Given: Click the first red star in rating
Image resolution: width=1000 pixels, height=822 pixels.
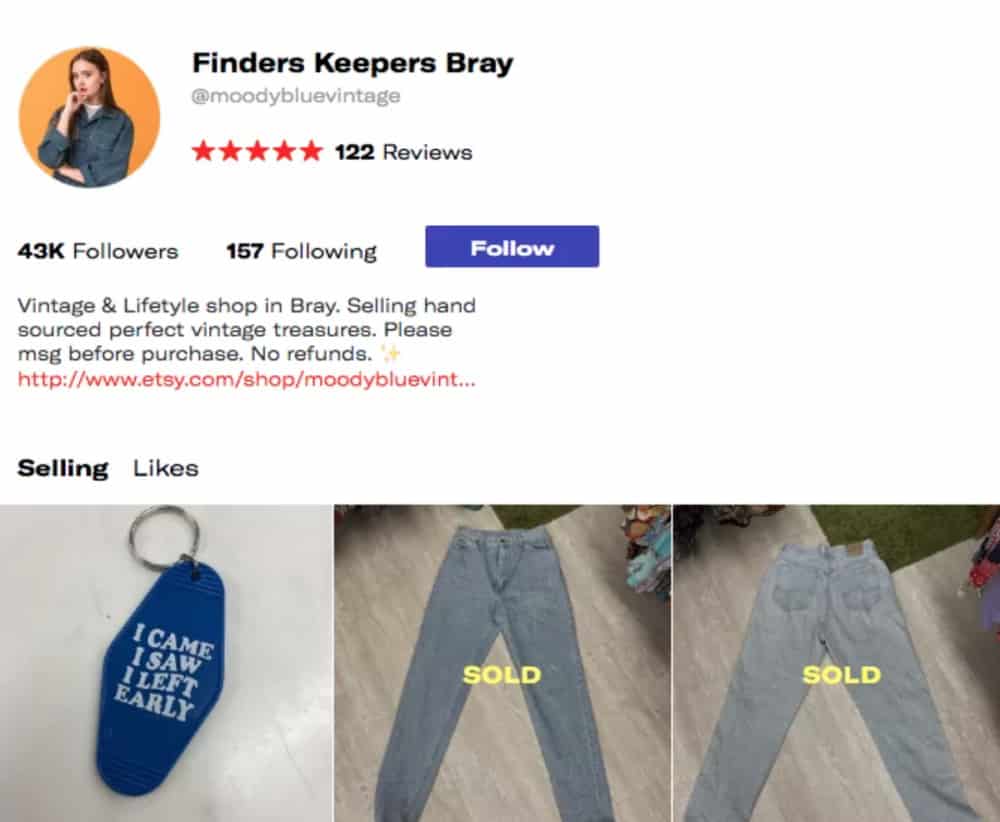Looking at the screenshot, I should pyautogui.click(x=203, y=152).
